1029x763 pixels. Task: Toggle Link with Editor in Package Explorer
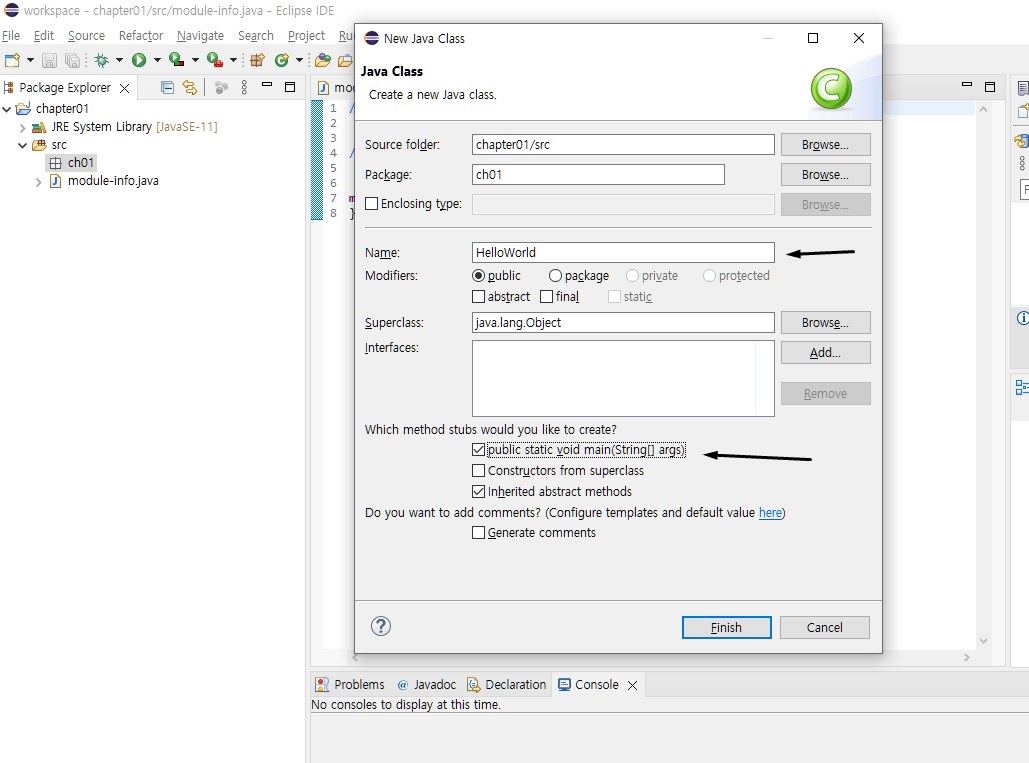[x=190, y=87]
